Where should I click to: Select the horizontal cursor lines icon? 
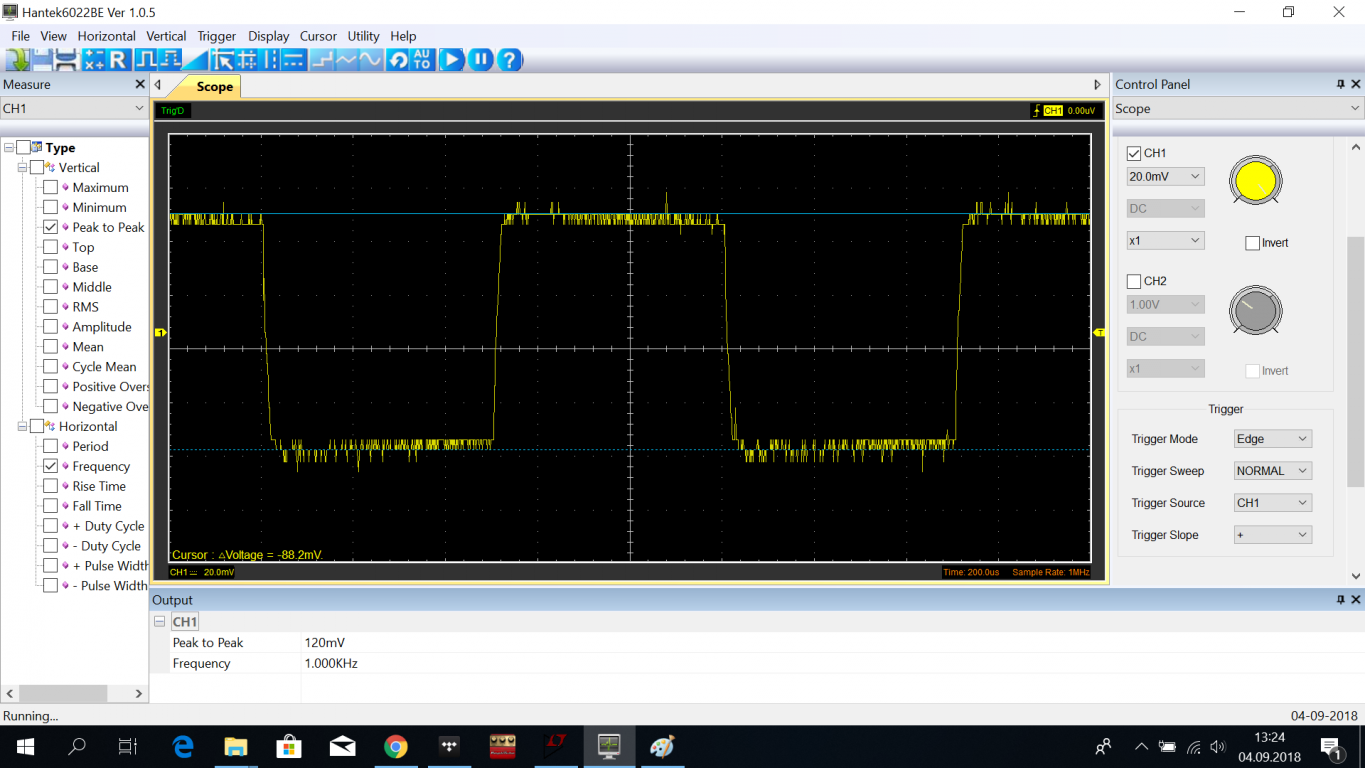(293, 60)
